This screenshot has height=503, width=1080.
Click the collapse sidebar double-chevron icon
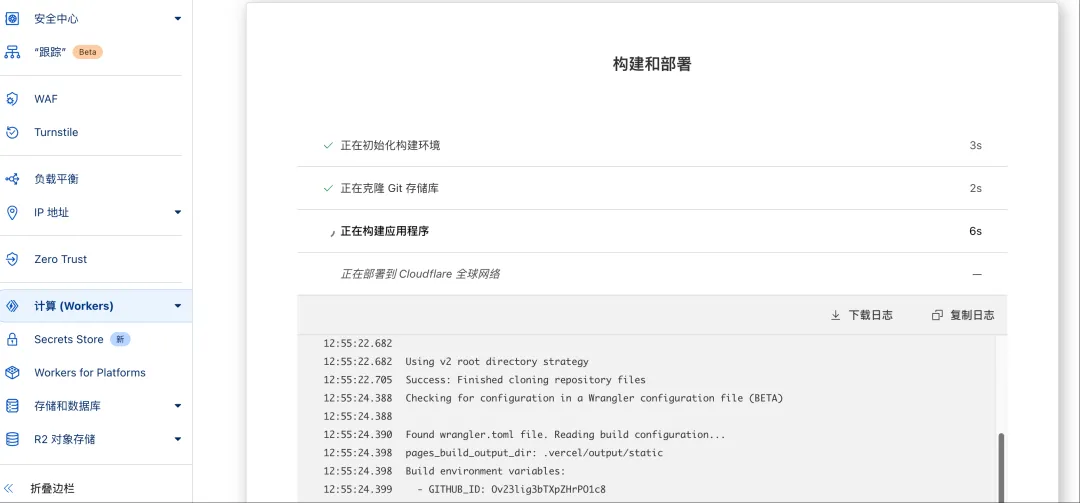click(x=9, y=489)
